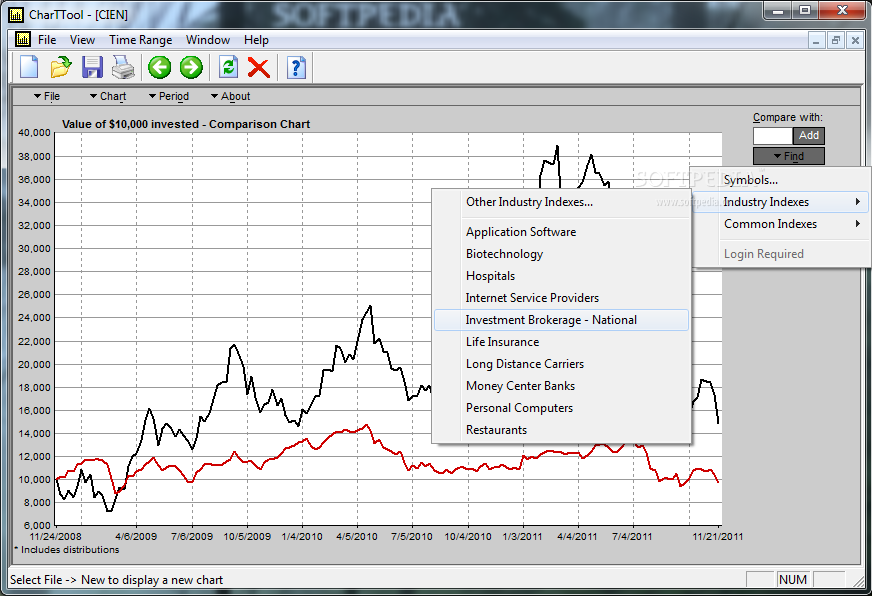Open the Window menu
Viewport: 872px width, 596px height.
pos(208,40)
